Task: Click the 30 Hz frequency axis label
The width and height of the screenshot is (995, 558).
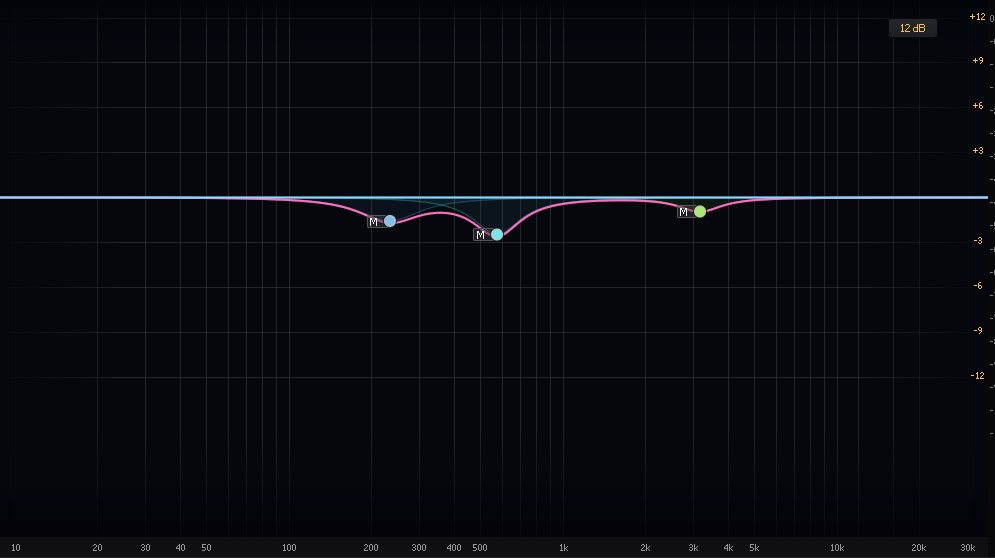Action: pyautogui.click(x=145, y=548)
